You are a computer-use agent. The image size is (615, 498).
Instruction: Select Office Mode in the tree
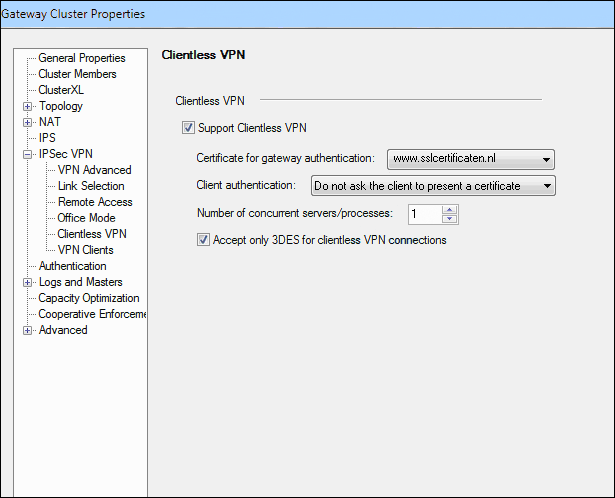[86, 218]
